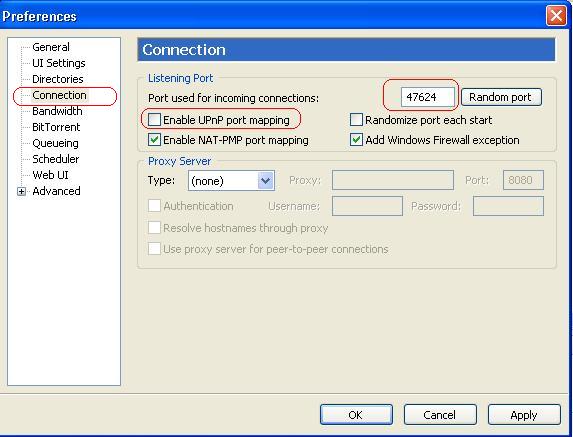Image resolution: width=573 pixels, height=437 pixels.
Task: Show Web UI settings
Action: click(x=50, y=175)
